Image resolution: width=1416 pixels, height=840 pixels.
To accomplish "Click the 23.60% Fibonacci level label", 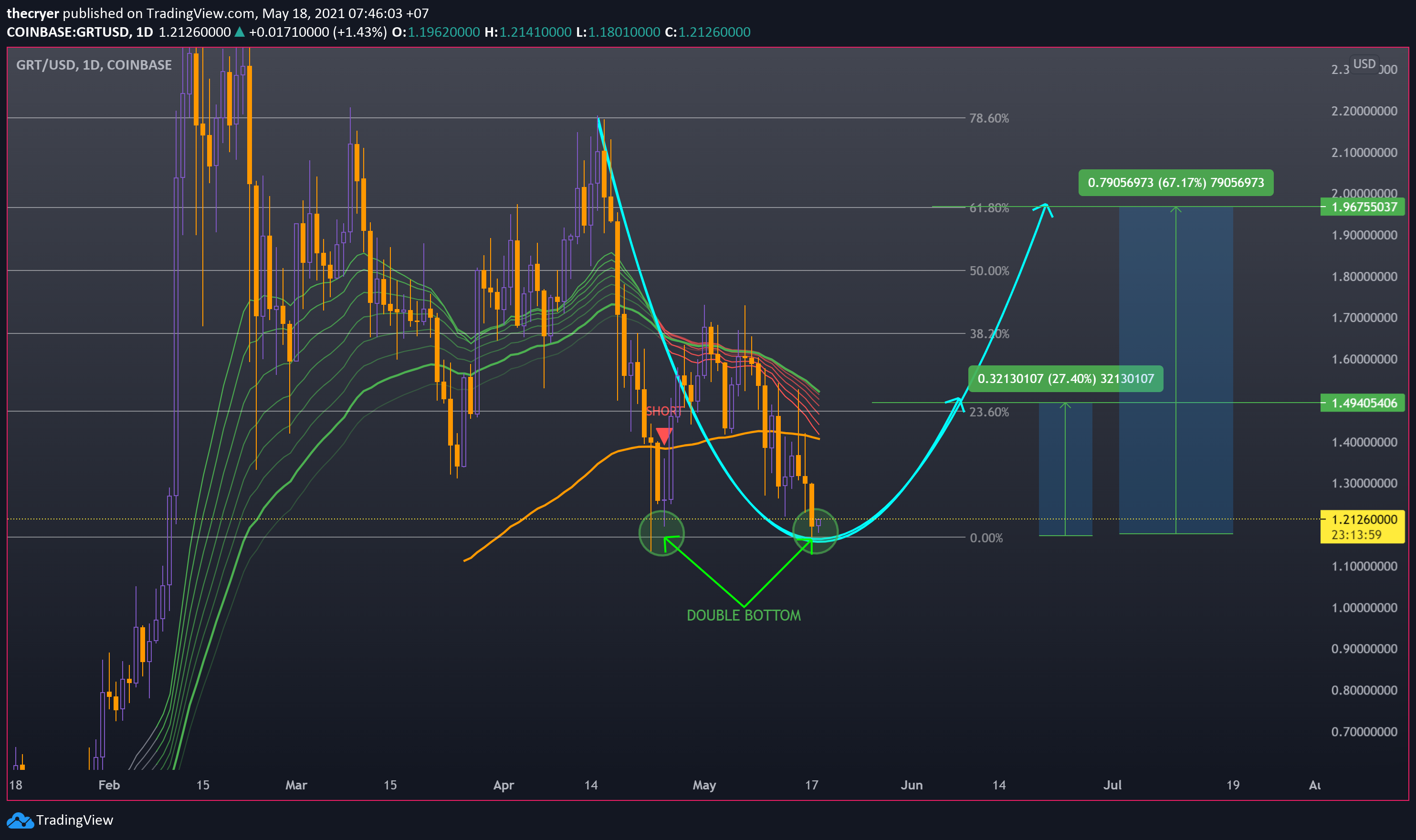I will click(989, 412).
